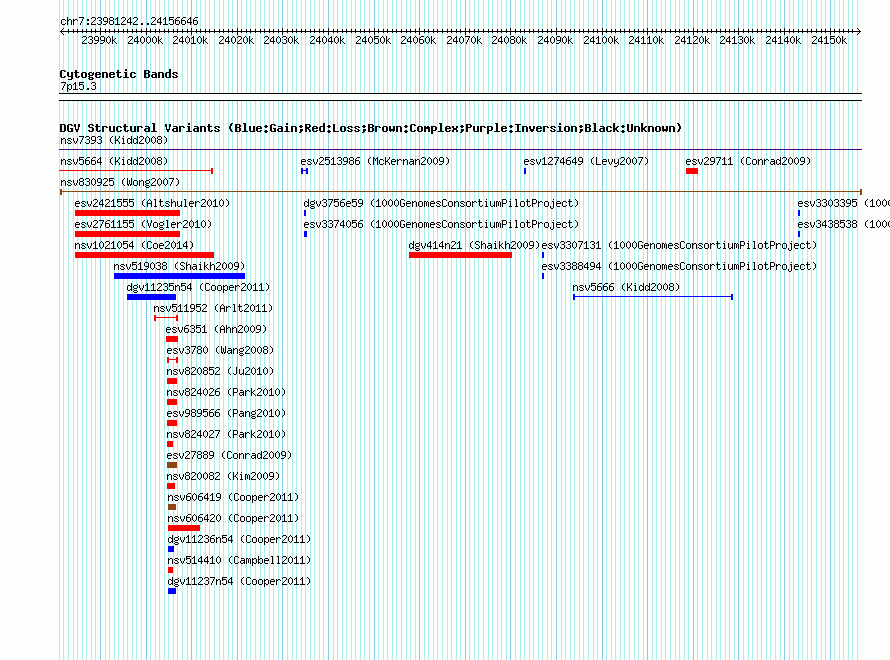The image size is (890, 660).
Task: Select esv6351 (Ahn2009) variant
Action: [x=216, y=329]
